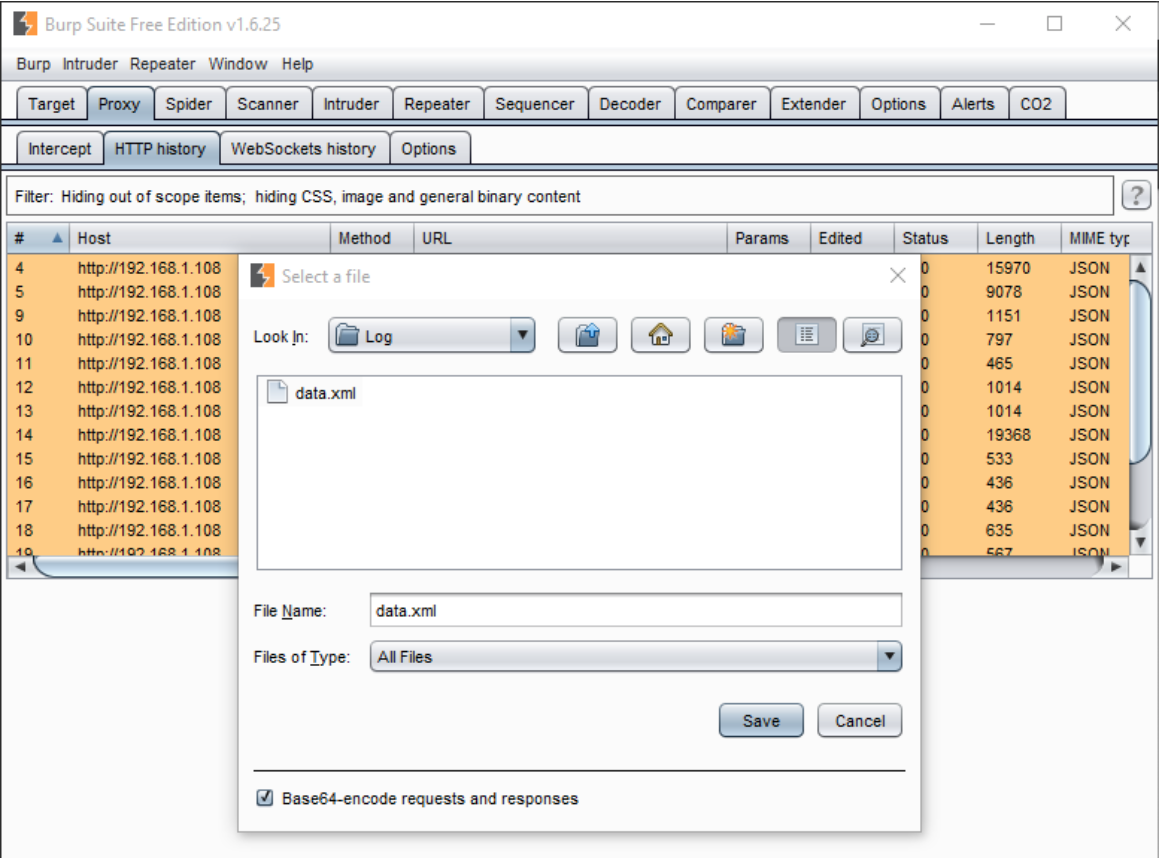Open the Burp menu

33,64
